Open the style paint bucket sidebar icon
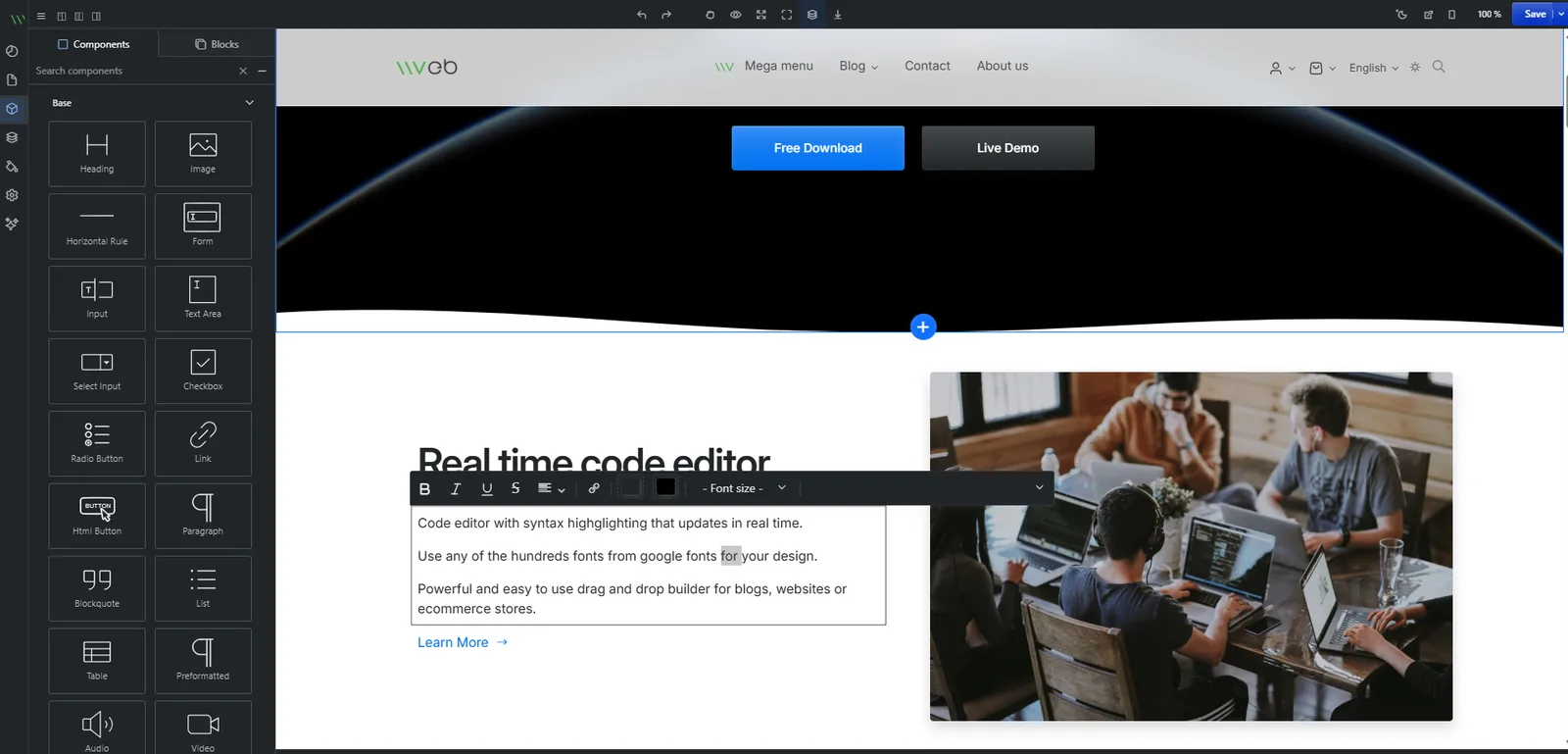1568x754 pixels. pyautogui.click(x=12, y=167)
